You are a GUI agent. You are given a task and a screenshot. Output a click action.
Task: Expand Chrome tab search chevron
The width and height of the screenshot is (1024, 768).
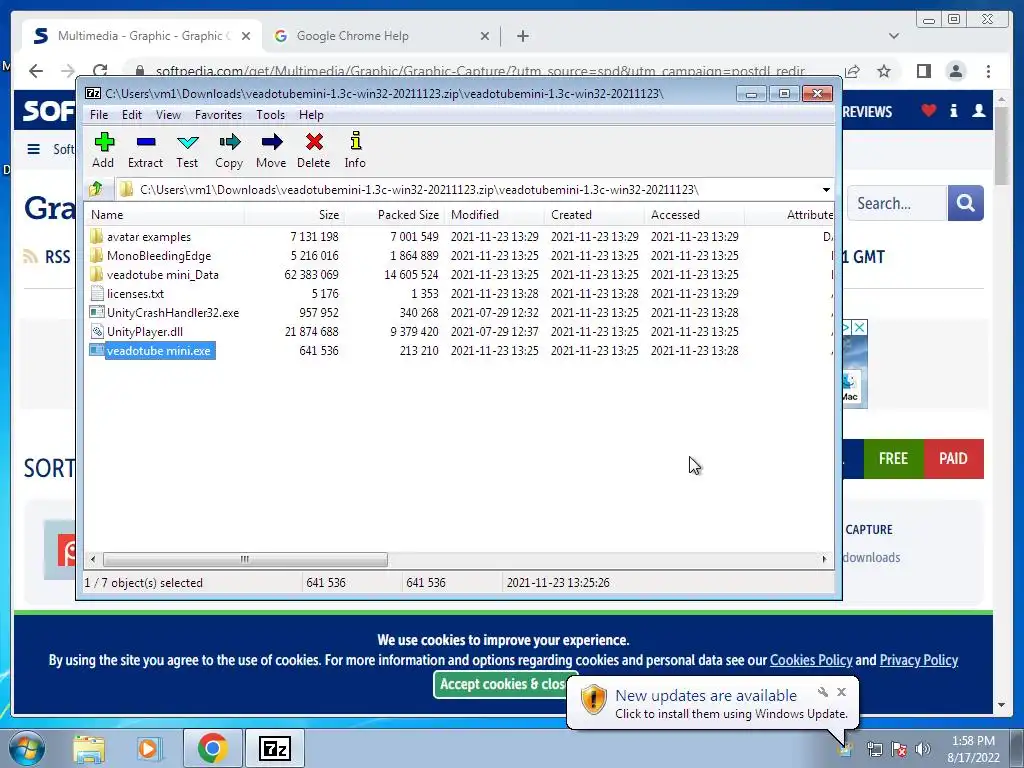894,36
